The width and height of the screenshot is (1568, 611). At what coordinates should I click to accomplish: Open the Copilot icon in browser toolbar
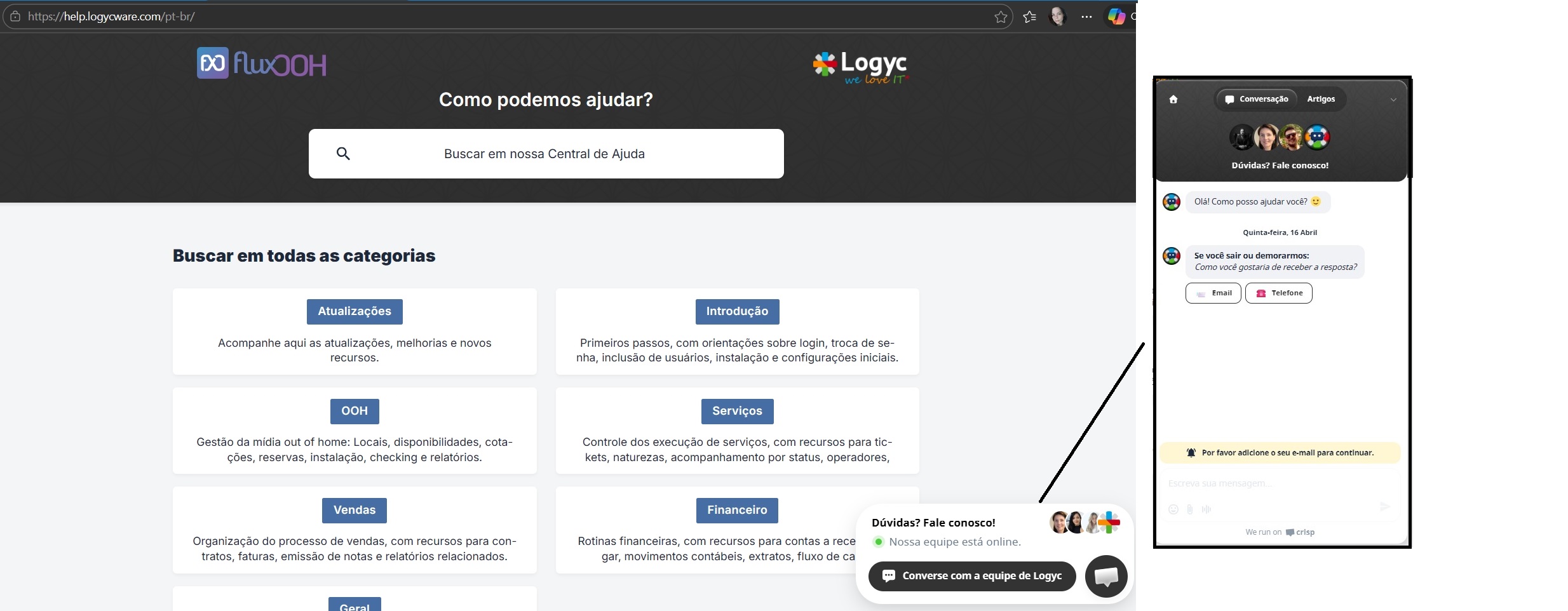tap(1116, 17)
